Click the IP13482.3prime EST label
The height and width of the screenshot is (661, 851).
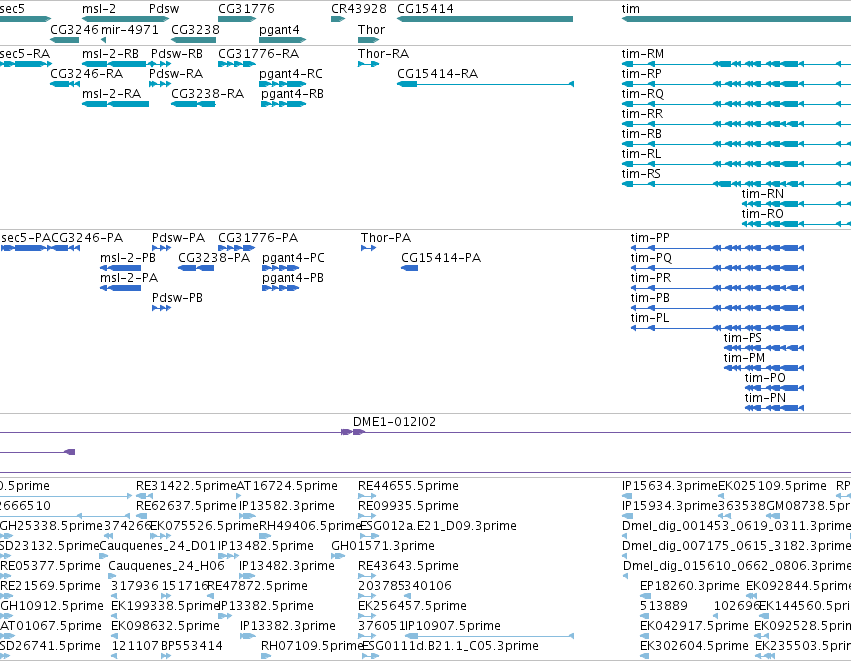pos(287,566)
